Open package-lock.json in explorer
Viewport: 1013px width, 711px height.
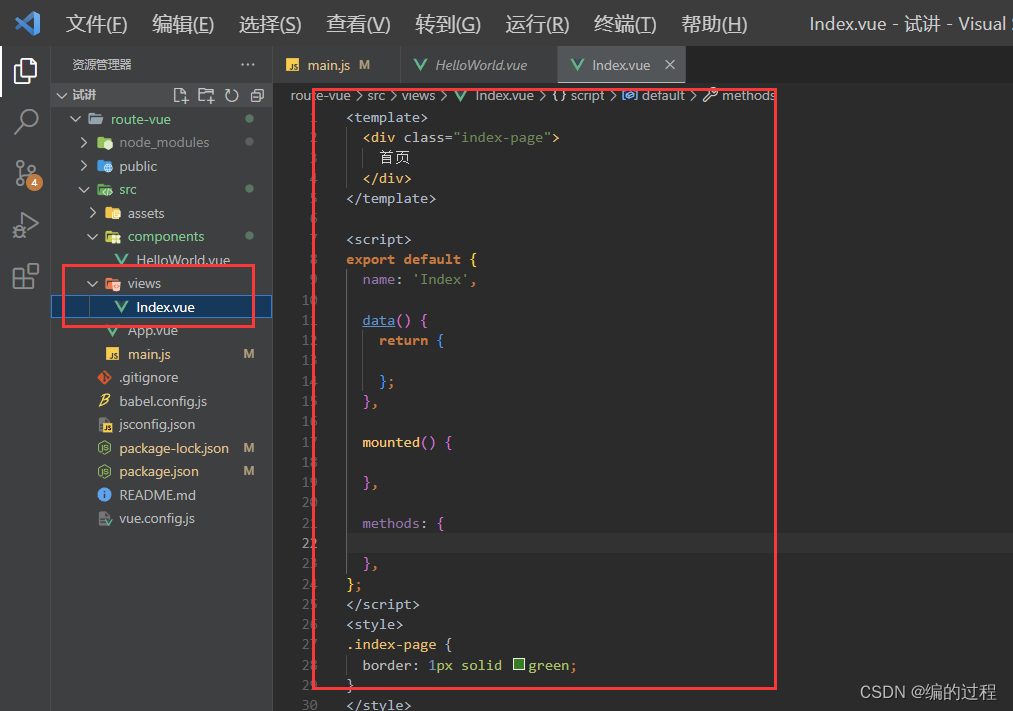pyautogui.click(x=162, y=448)
